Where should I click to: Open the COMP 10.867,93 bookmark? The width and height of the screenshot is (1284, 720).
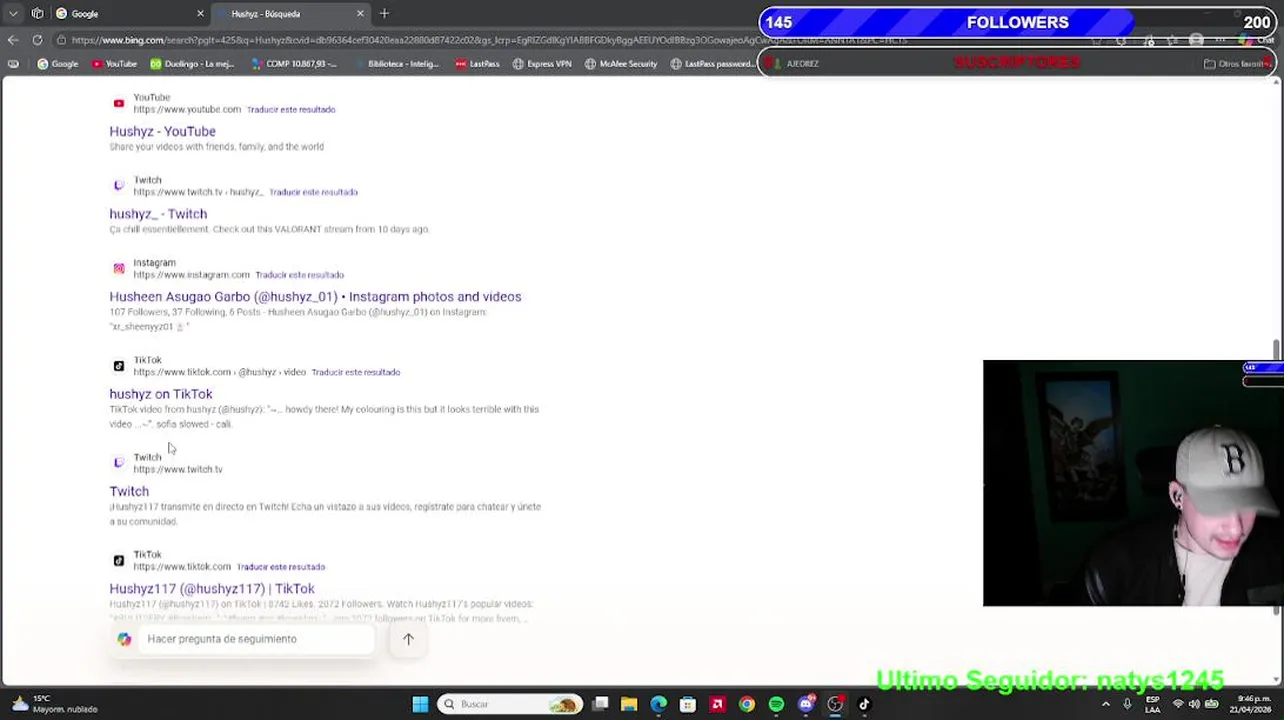click(294, 64)
